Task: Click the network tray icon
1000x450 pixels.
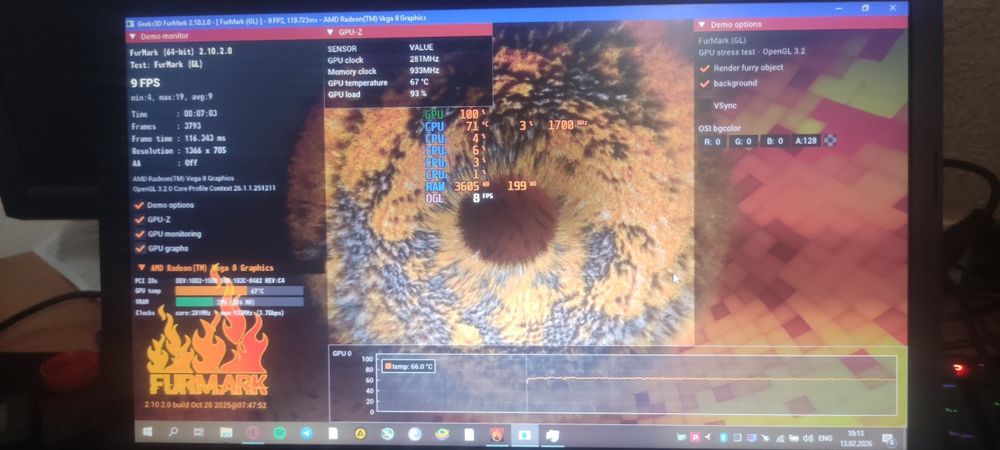Action: (779, 438)
